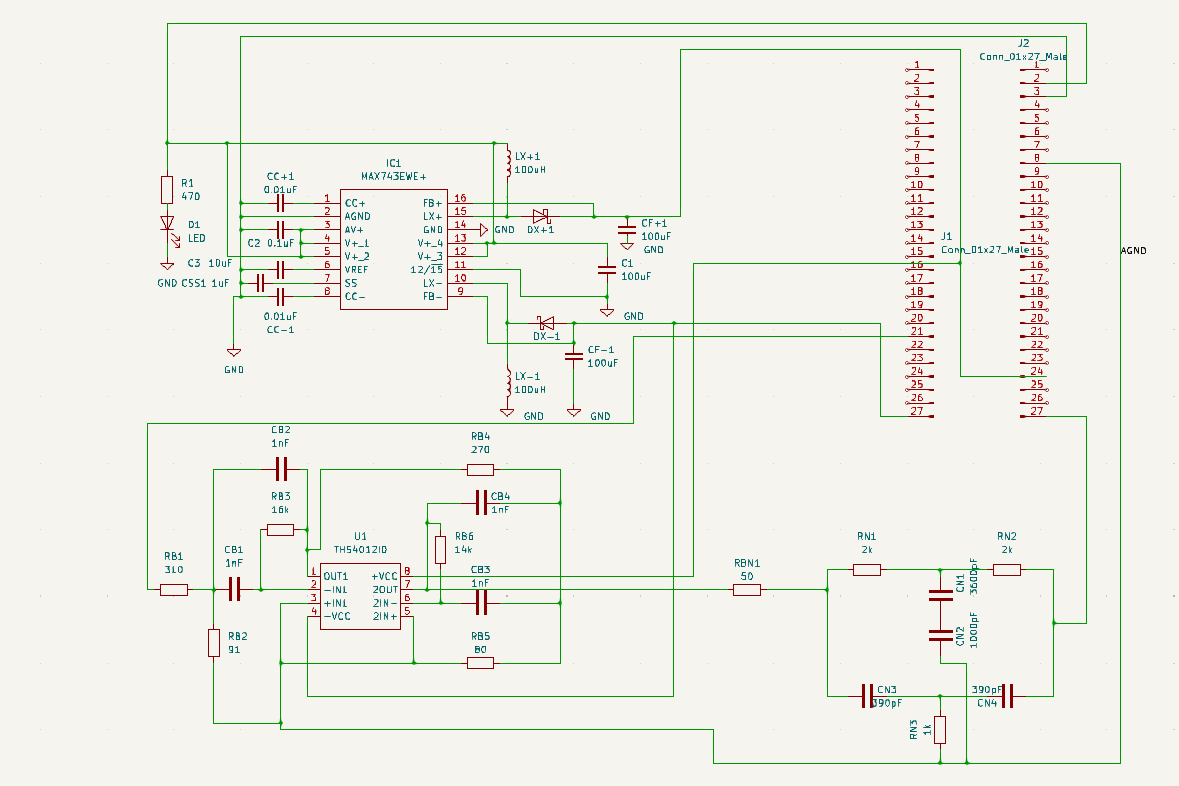The image size is (1179, 786).
Task: Select pin 24 of connector J2
Action: pos(1034,373)
